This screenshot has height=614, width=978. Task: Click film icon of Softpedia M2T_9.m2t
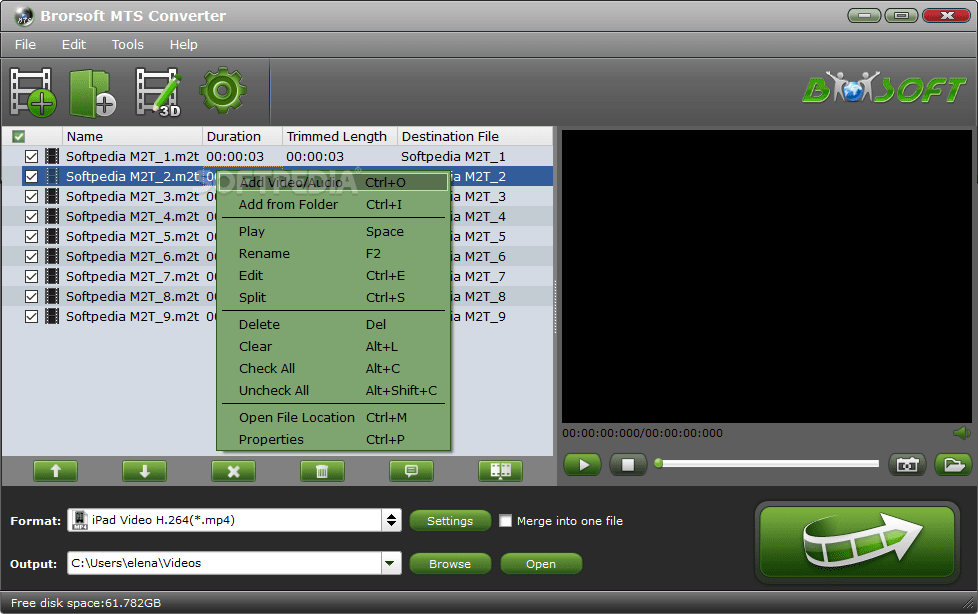52,316
